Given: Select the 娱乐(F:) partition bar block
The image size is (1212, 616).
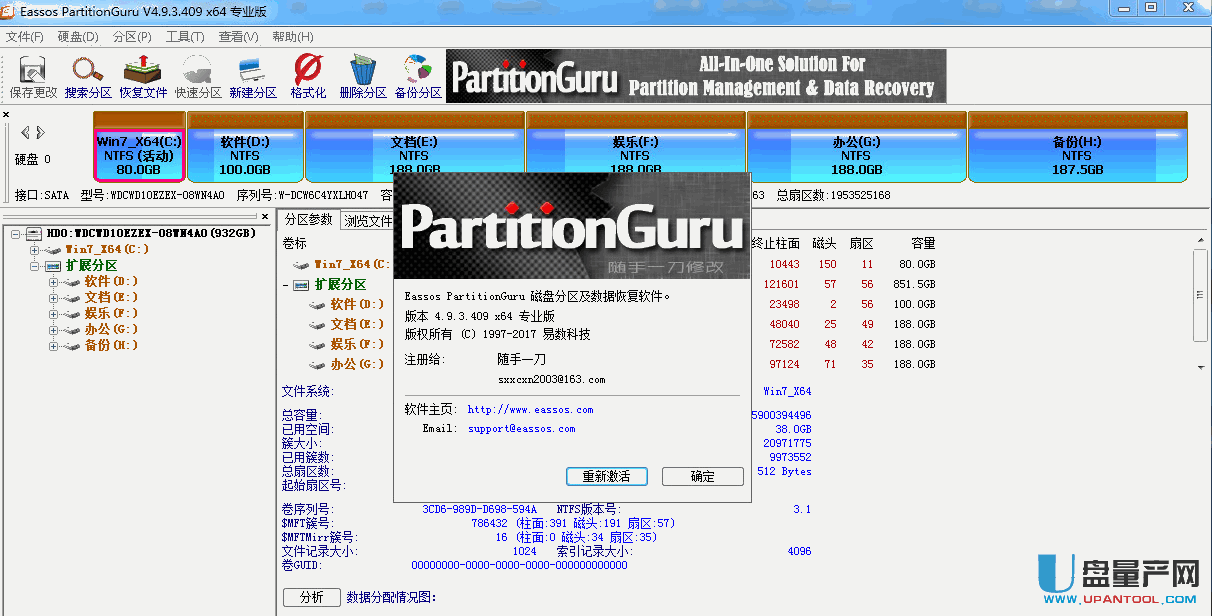Looking at the screenshot, I should [x=635, y=148].
